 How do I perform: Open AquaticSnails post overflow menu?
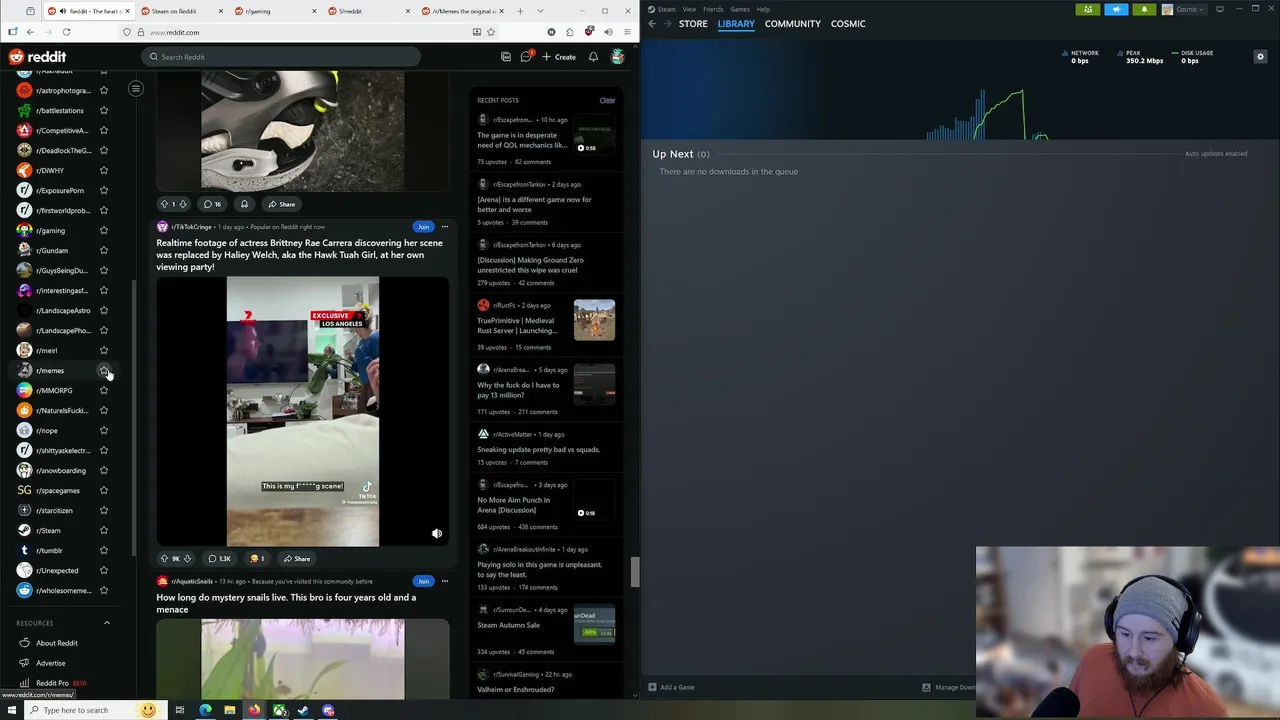[445, 581]
